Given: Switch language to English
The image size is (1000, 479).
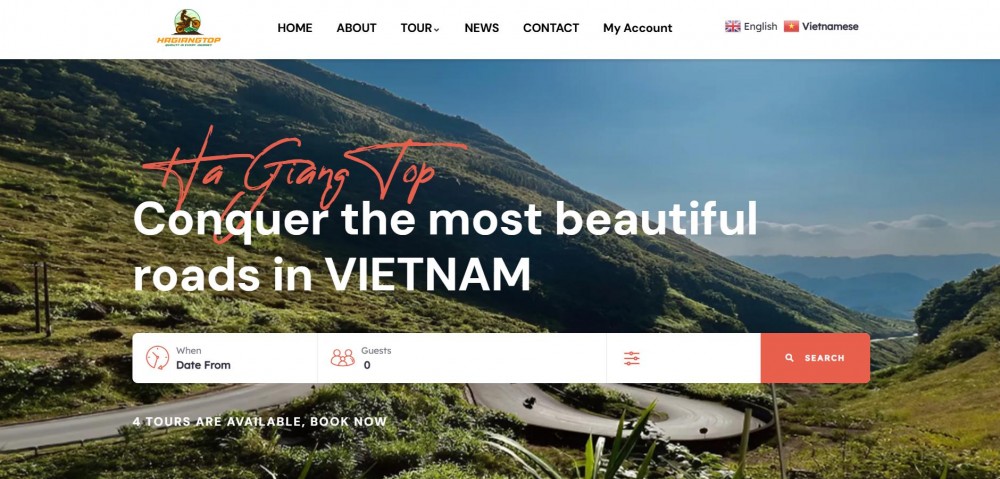Looking at the screenshot, I should point(760,26).
